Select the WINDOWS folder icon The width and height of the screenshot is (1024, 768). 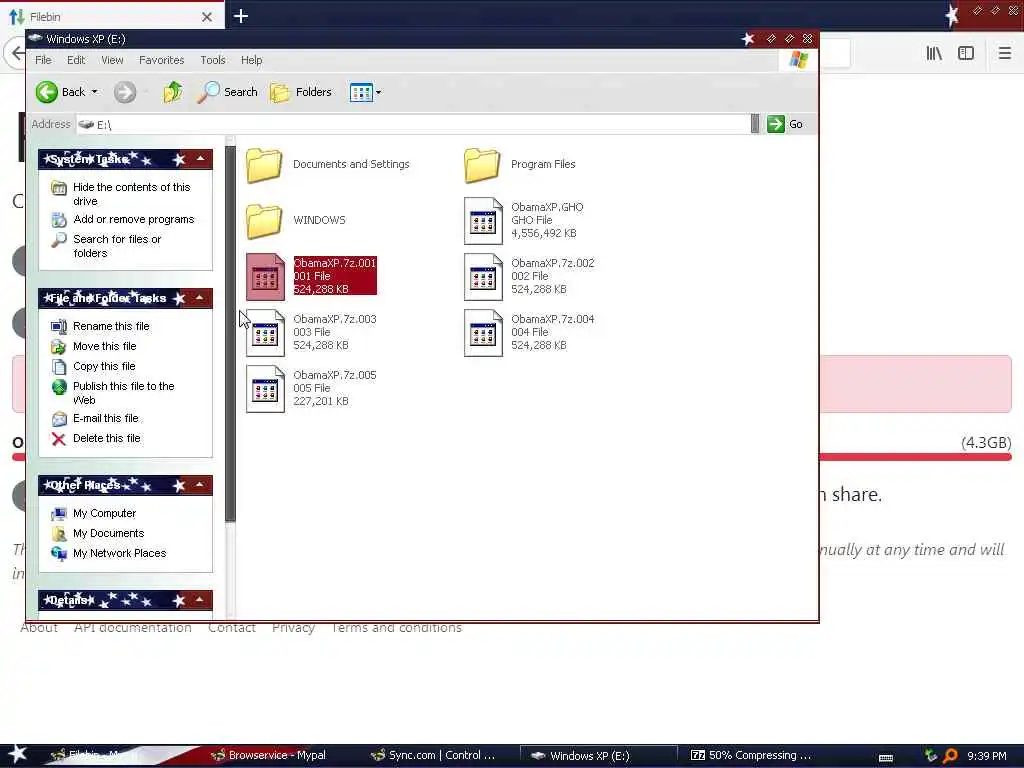[264, 221]
